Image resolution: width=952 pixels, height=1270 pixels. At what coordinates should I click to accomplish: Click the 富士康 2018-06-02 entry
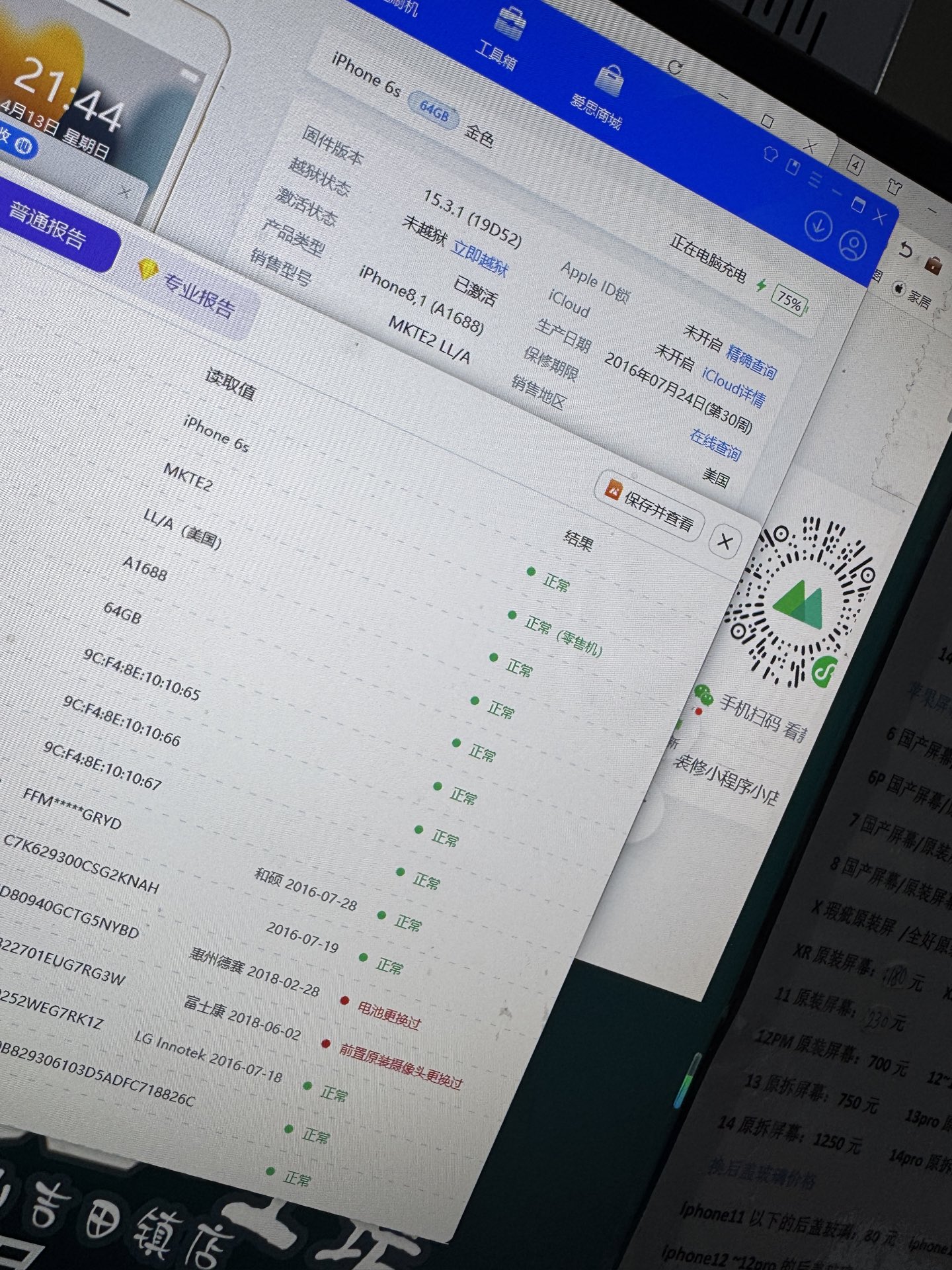(x=242, y=1017)
